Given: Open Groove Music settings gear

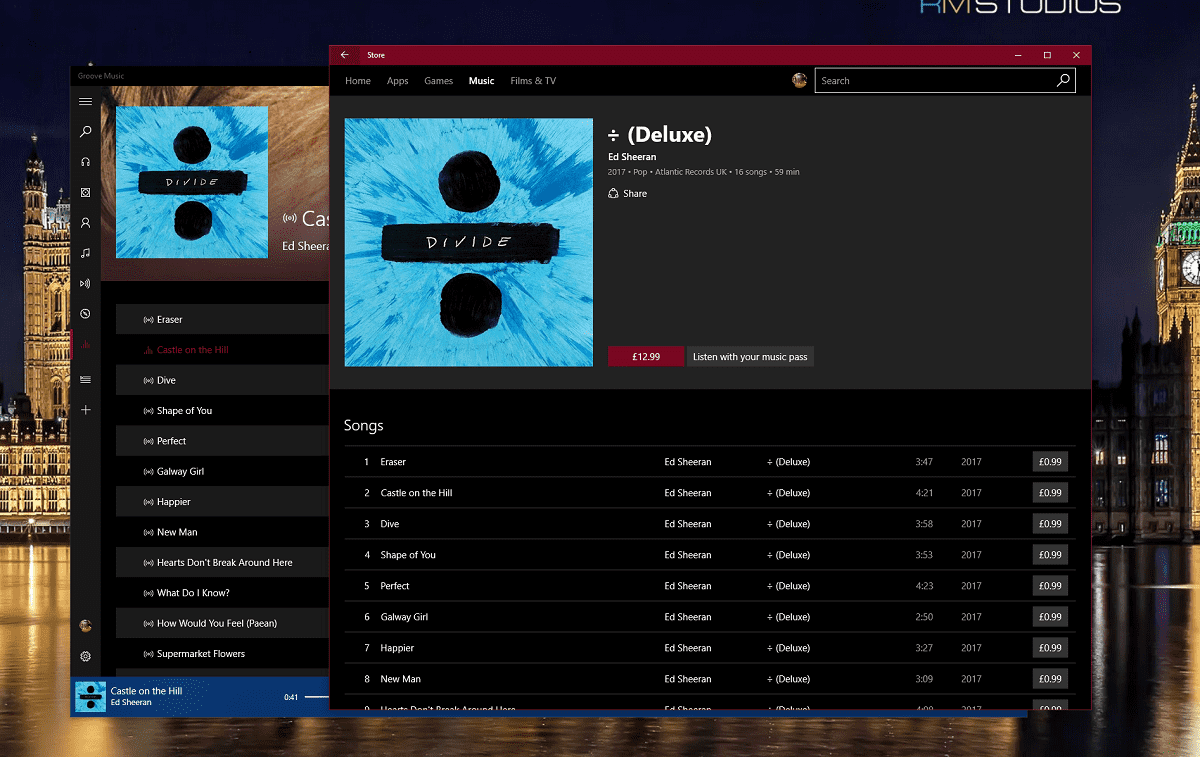Looking at the screenshot, I should click(86, 656).
